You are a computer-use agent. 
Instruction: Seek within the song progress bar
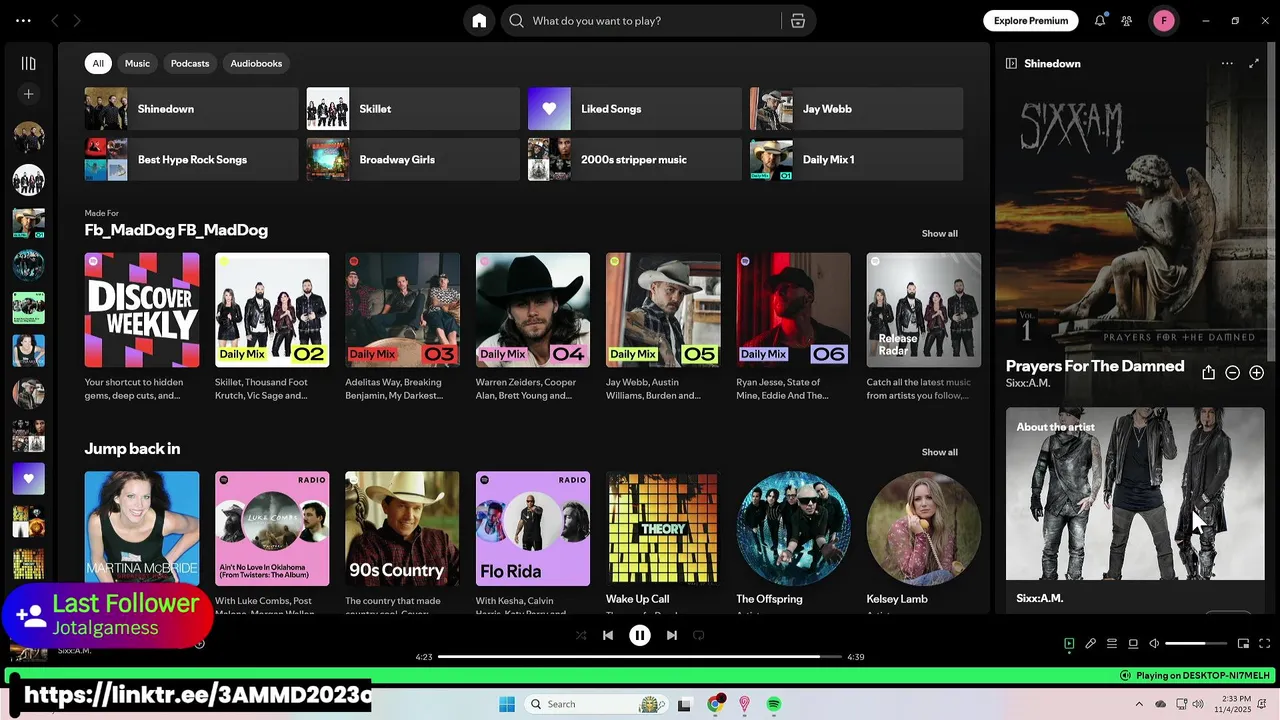[x=640, y=657]
